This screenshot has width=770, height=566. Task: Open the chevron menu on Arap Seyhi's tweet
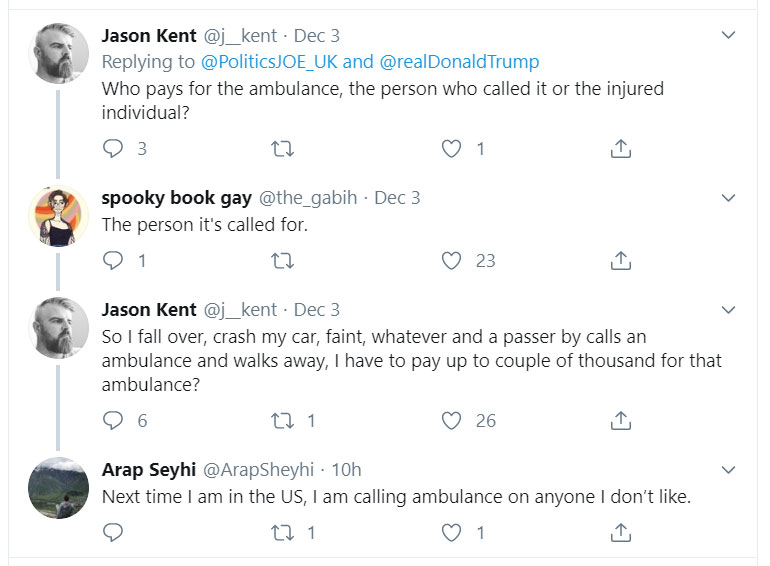(729, 470)
